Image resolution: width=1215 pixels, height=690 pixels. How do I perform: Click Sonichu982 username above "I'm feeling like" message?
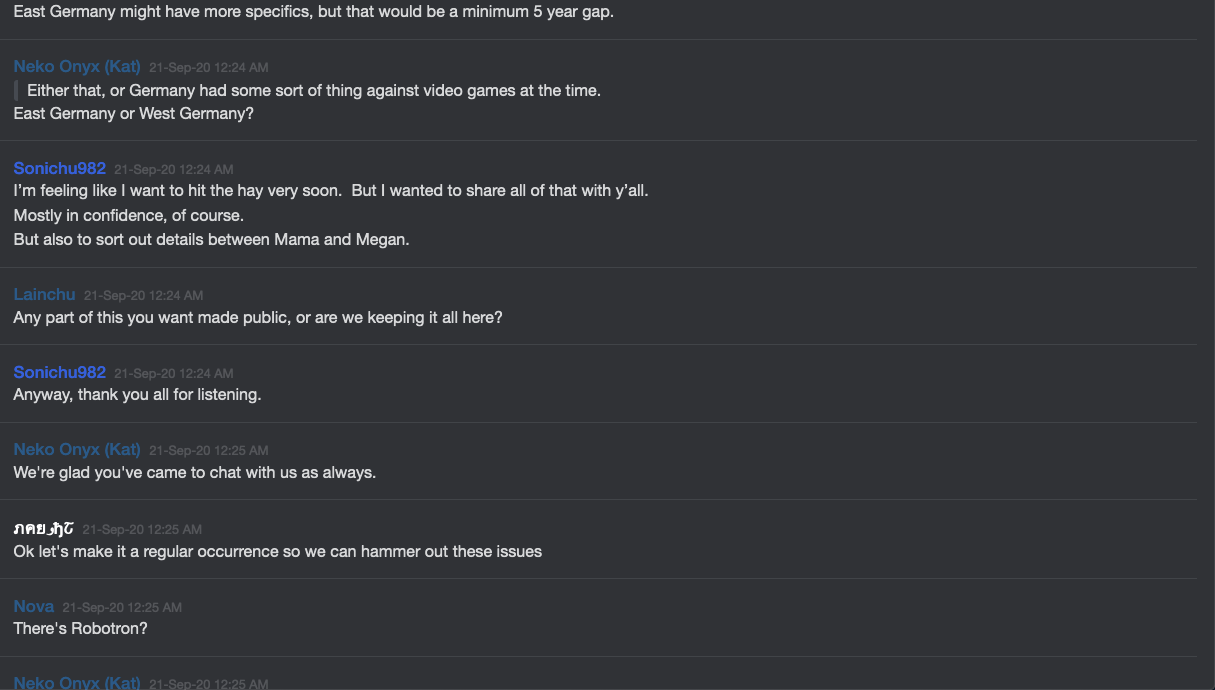[x=59, y=169]
